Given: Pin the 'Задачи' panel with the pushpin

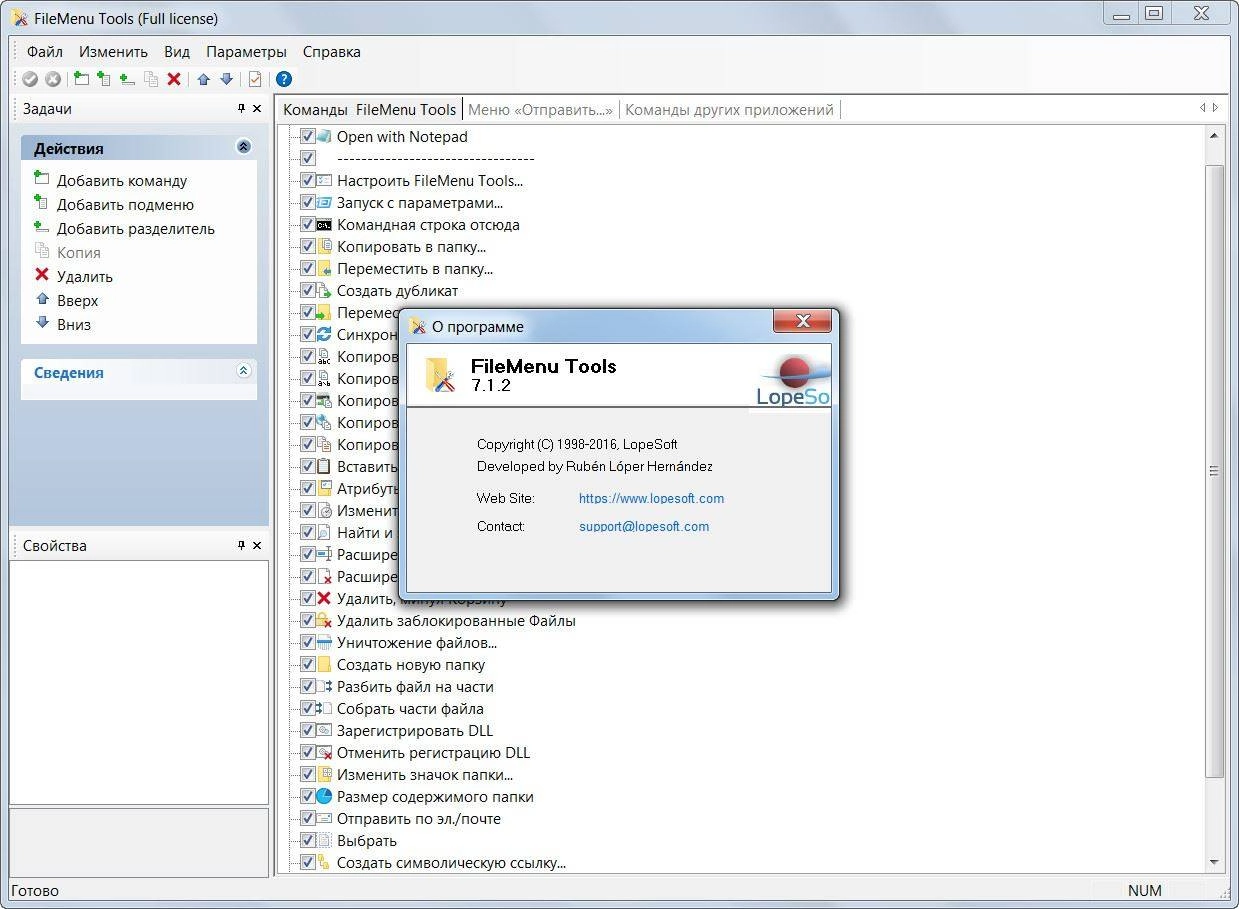Looking at the screenshot, I should tap(241, 109).
